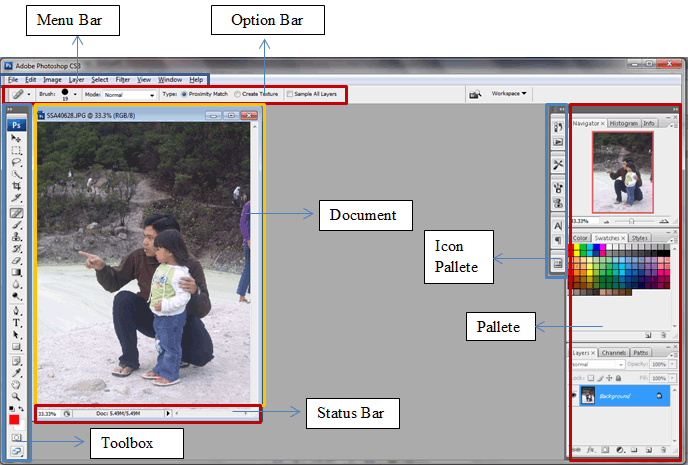Select Create Texture radio button
The height and width of the screenshot is (465, 688).
(x=237, y=94)
